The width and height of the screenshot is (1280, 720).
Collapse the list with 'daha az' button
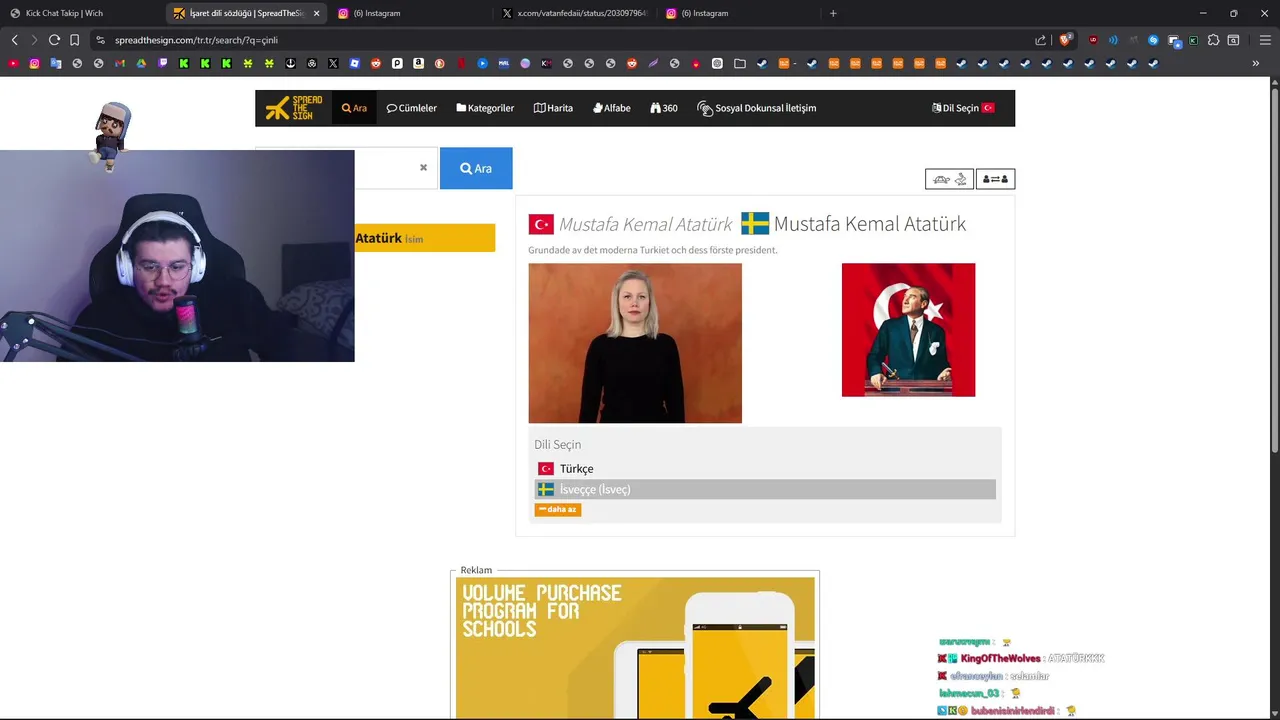557,509
